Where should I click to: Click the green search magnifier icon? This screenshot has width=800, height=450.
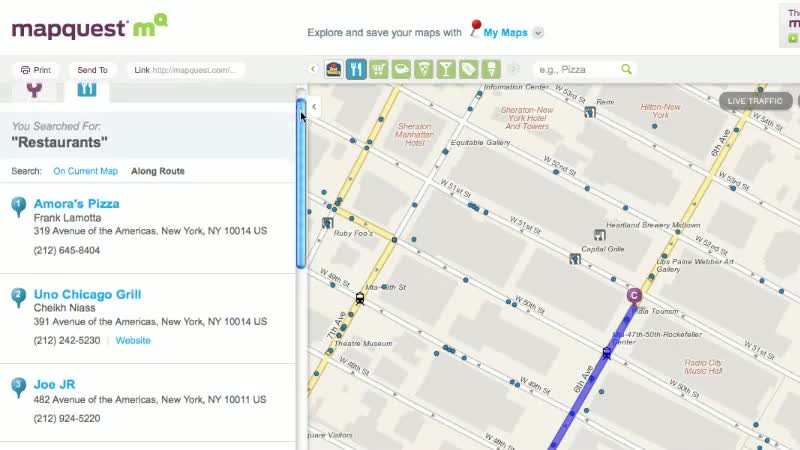coord(627,69)
